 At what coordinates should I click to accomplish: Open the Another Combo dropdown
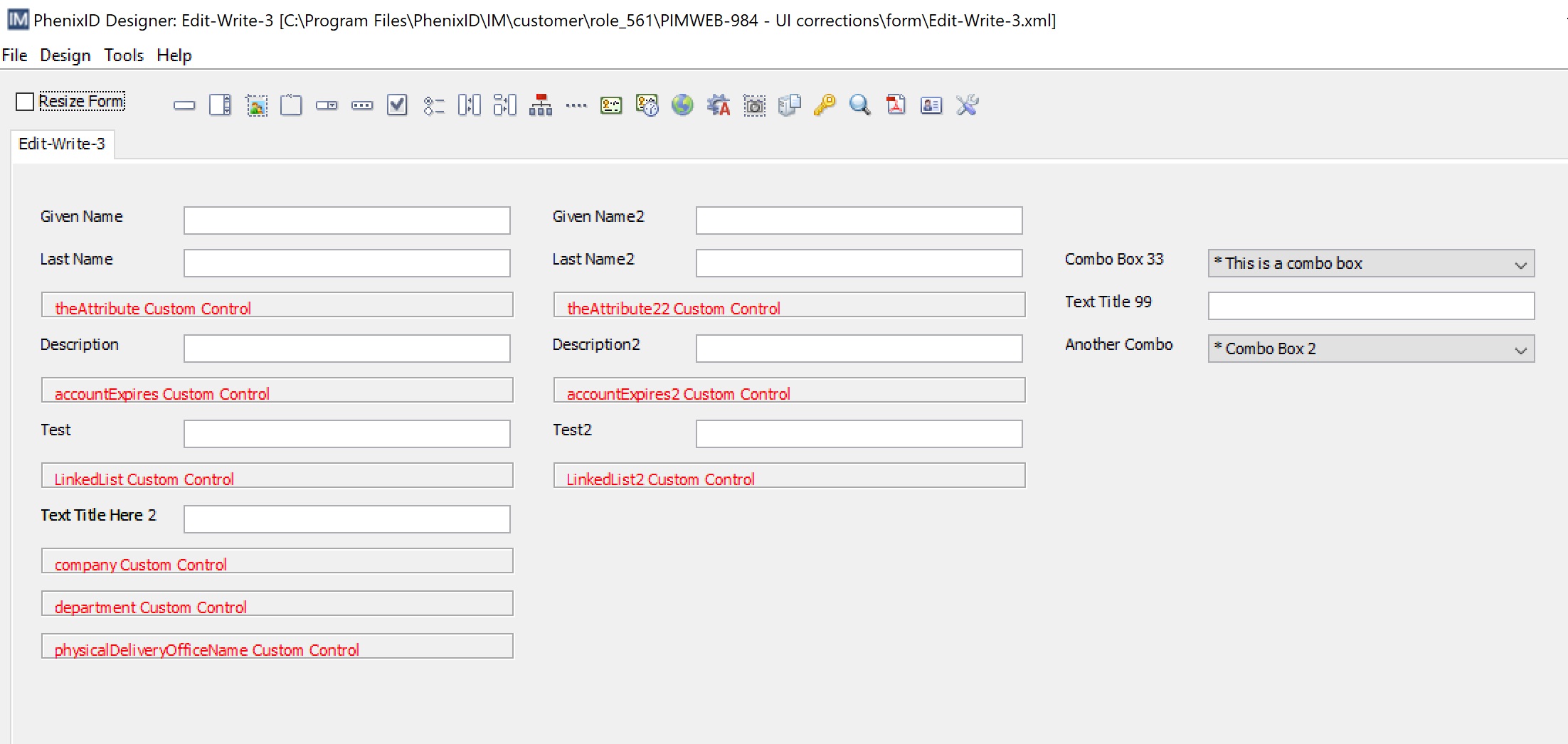(1371, 349)
